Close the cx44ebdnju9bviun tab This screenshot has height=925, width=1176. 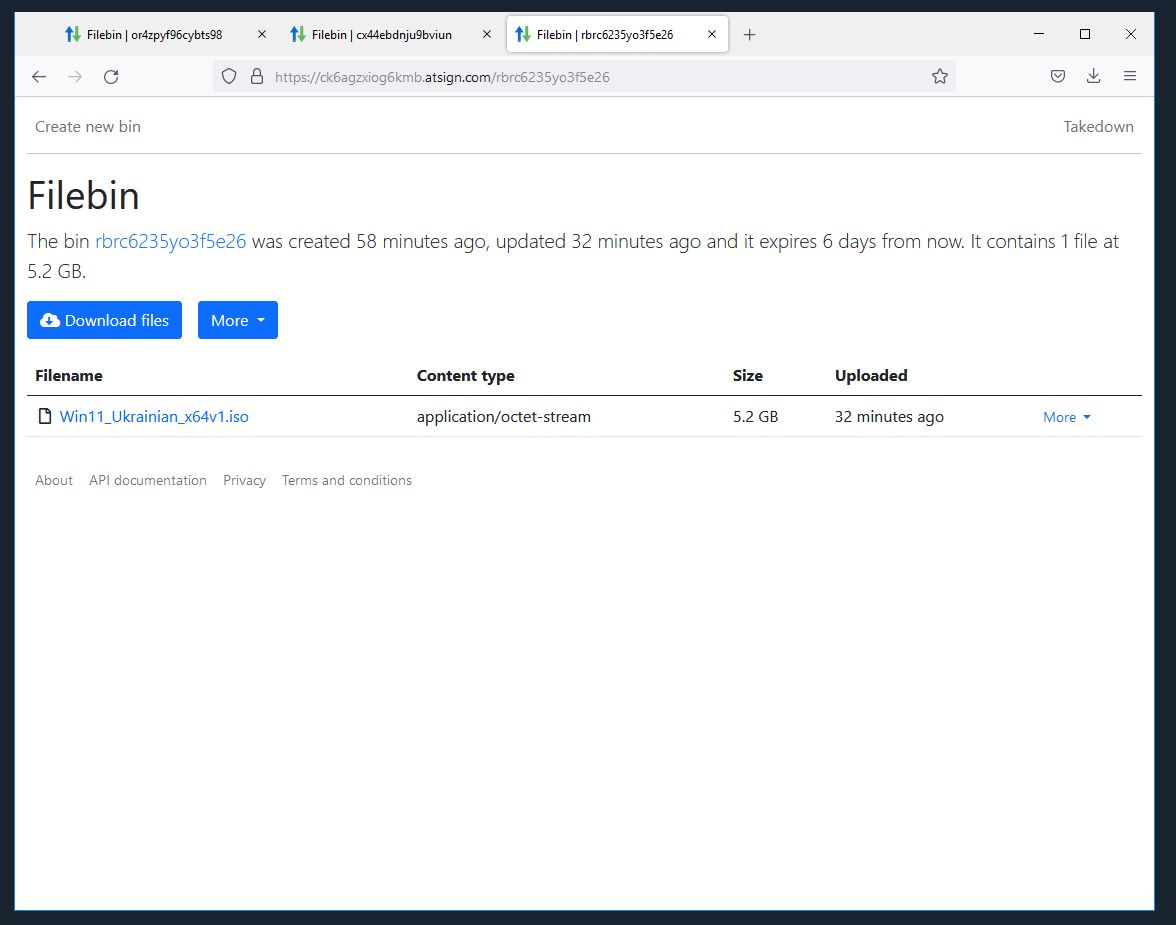(487, 35)
